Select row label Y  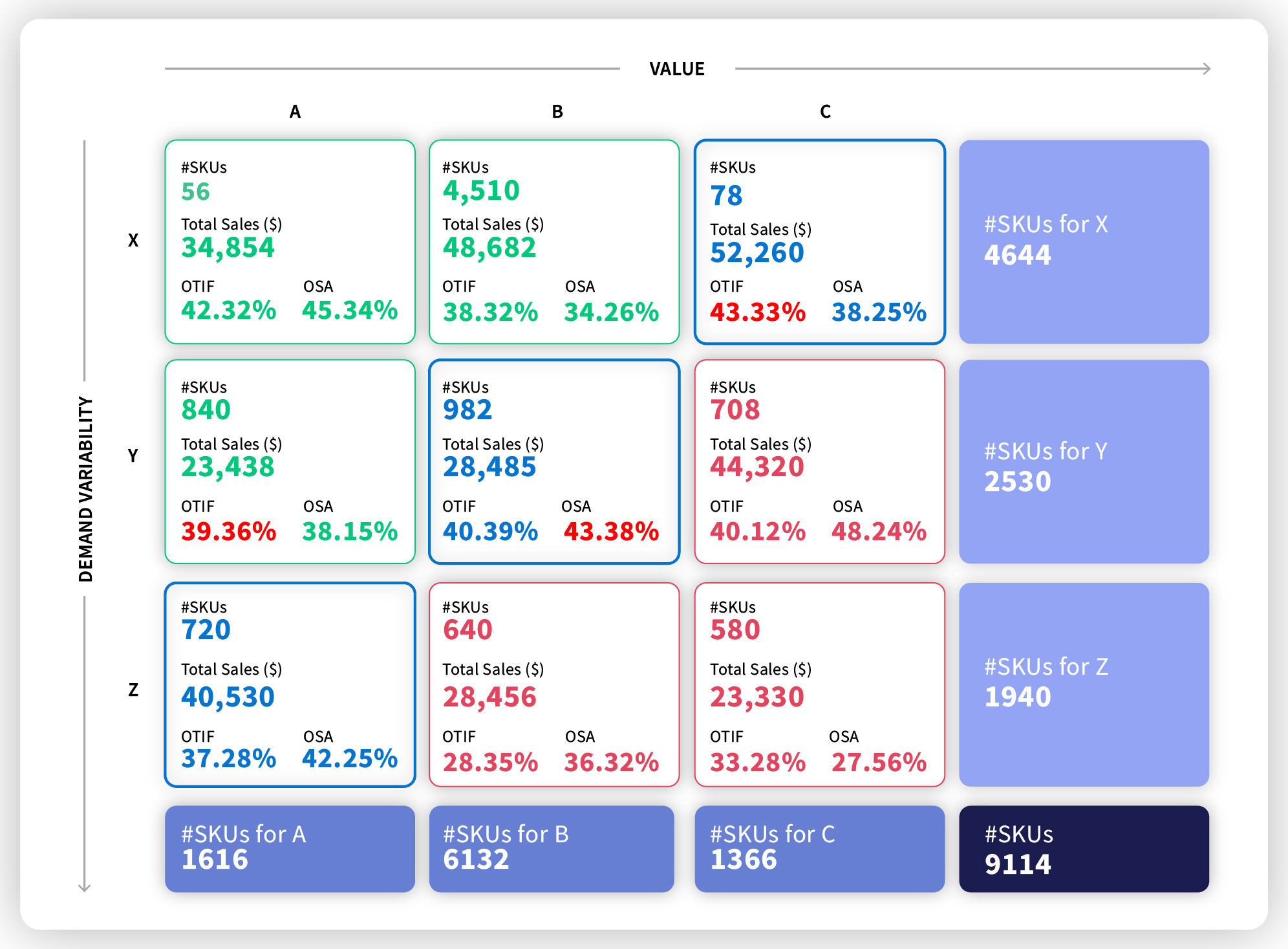pyautogui.click(x=133, y=455)
